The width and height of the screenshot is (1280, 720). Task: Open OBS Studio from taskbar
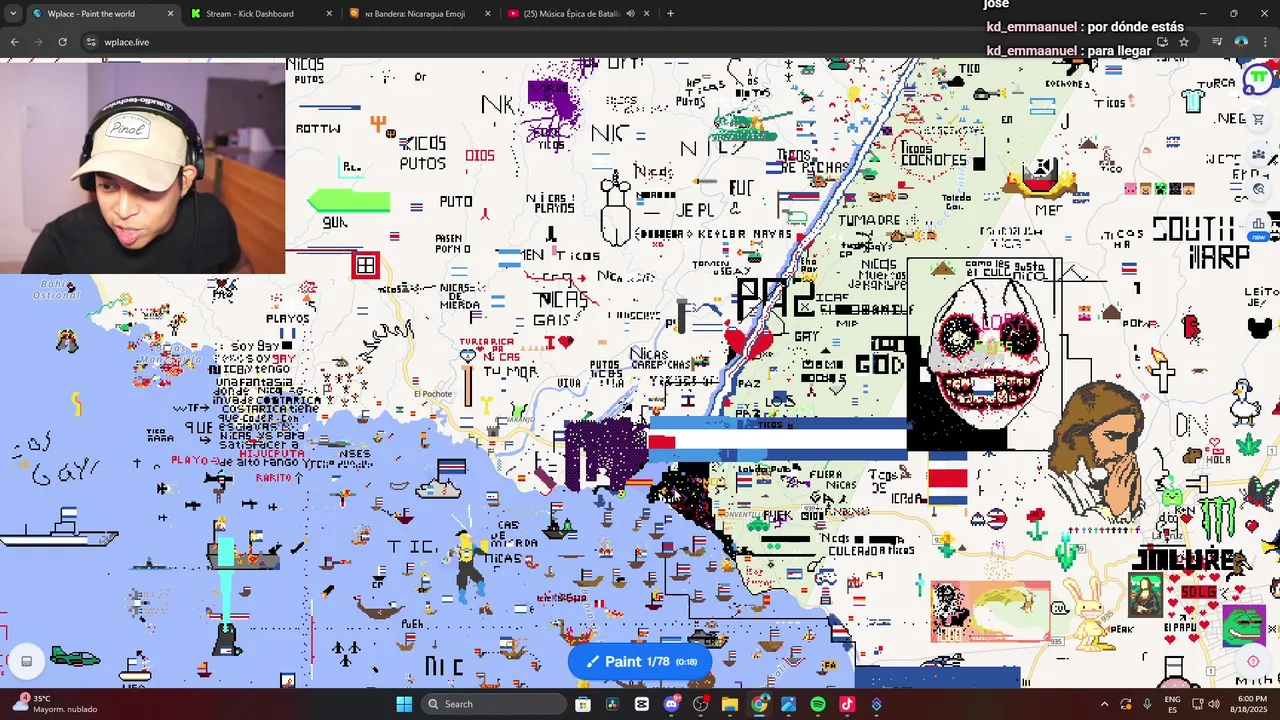[701, 704]
